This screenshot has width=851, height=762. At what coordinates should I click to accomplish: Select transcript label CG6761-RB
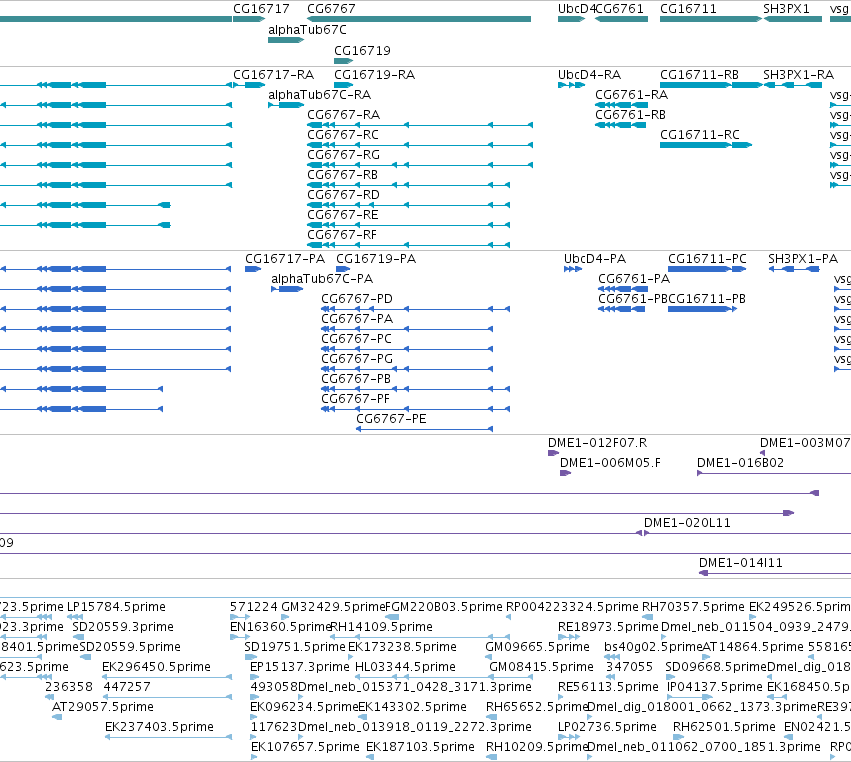point(631,115)
